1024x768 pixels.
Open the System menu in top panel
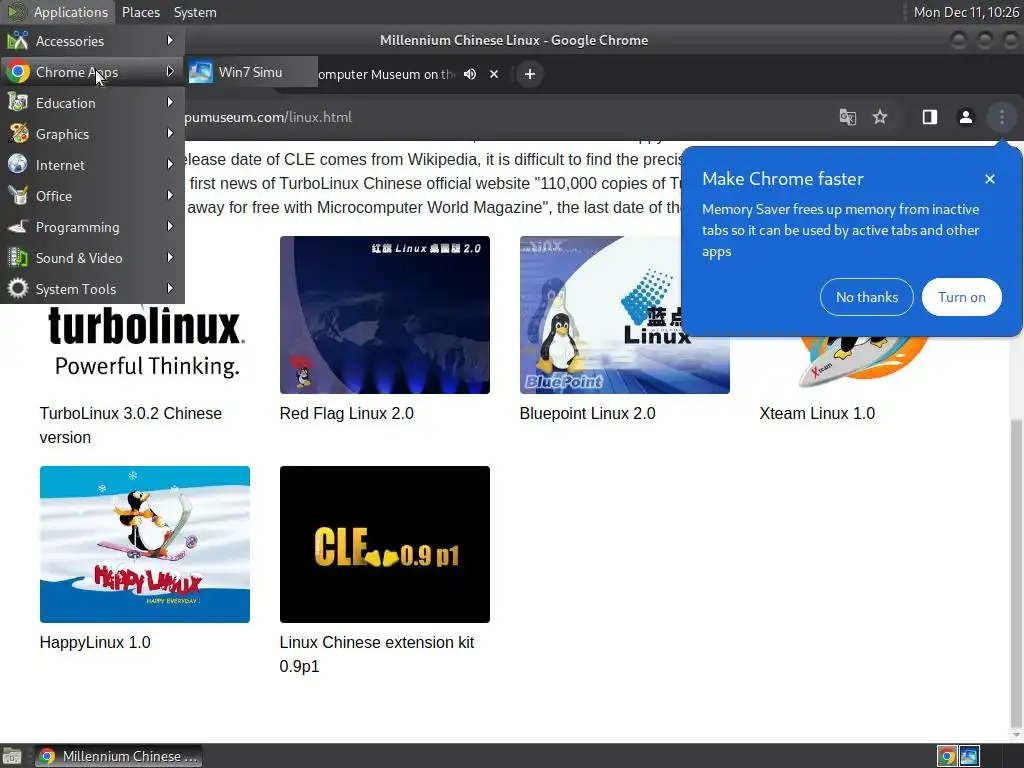(x=195, y=12)
